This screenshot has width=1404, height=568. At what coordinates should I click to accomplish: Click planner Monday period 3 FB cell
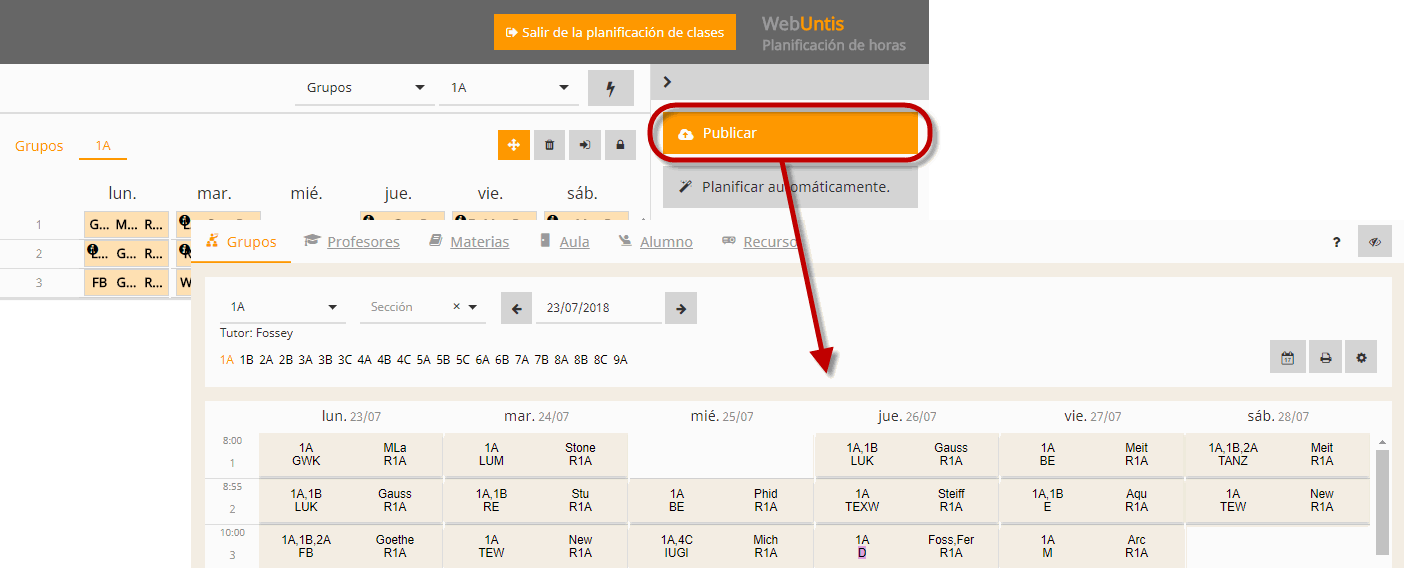[127, 283]
